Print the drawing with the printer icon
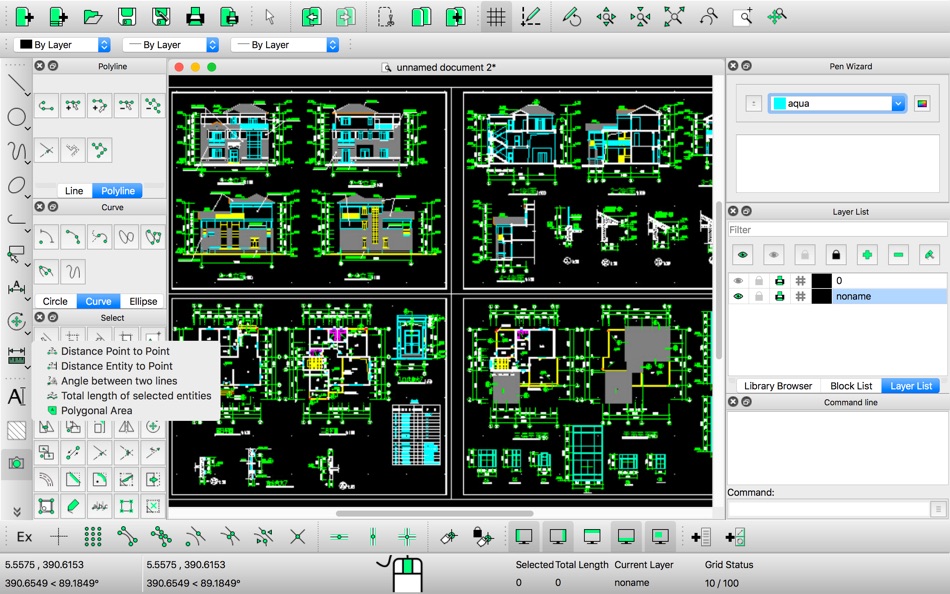 (195, 16)
